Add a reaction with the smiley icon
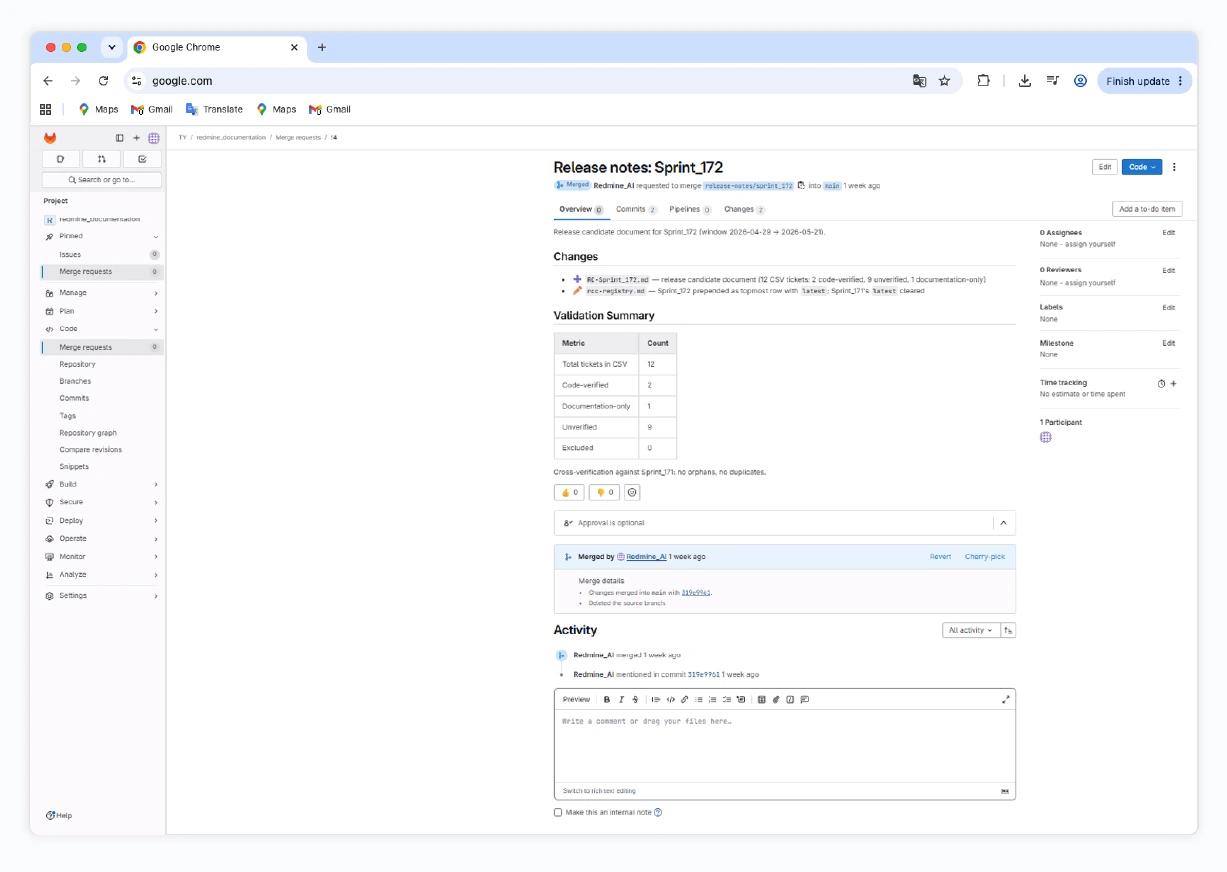Image resolution: width=1227 pixels, height=872 pixels. click(632, 492)
